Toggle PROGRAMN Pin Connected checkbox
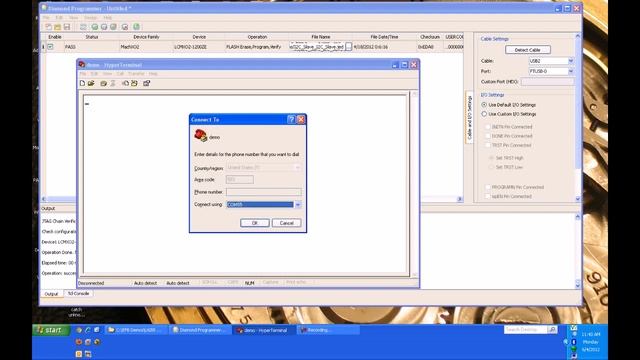The height and width of the screenshot is (360, 640). click(487, 187)
